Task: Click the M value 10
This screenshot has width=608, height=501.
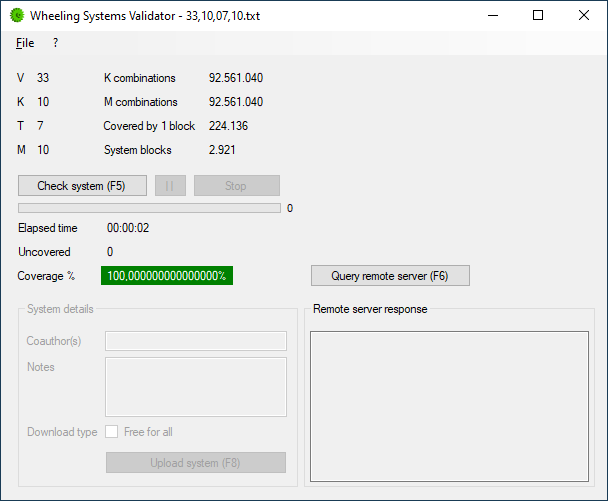Action: point(43,150)
